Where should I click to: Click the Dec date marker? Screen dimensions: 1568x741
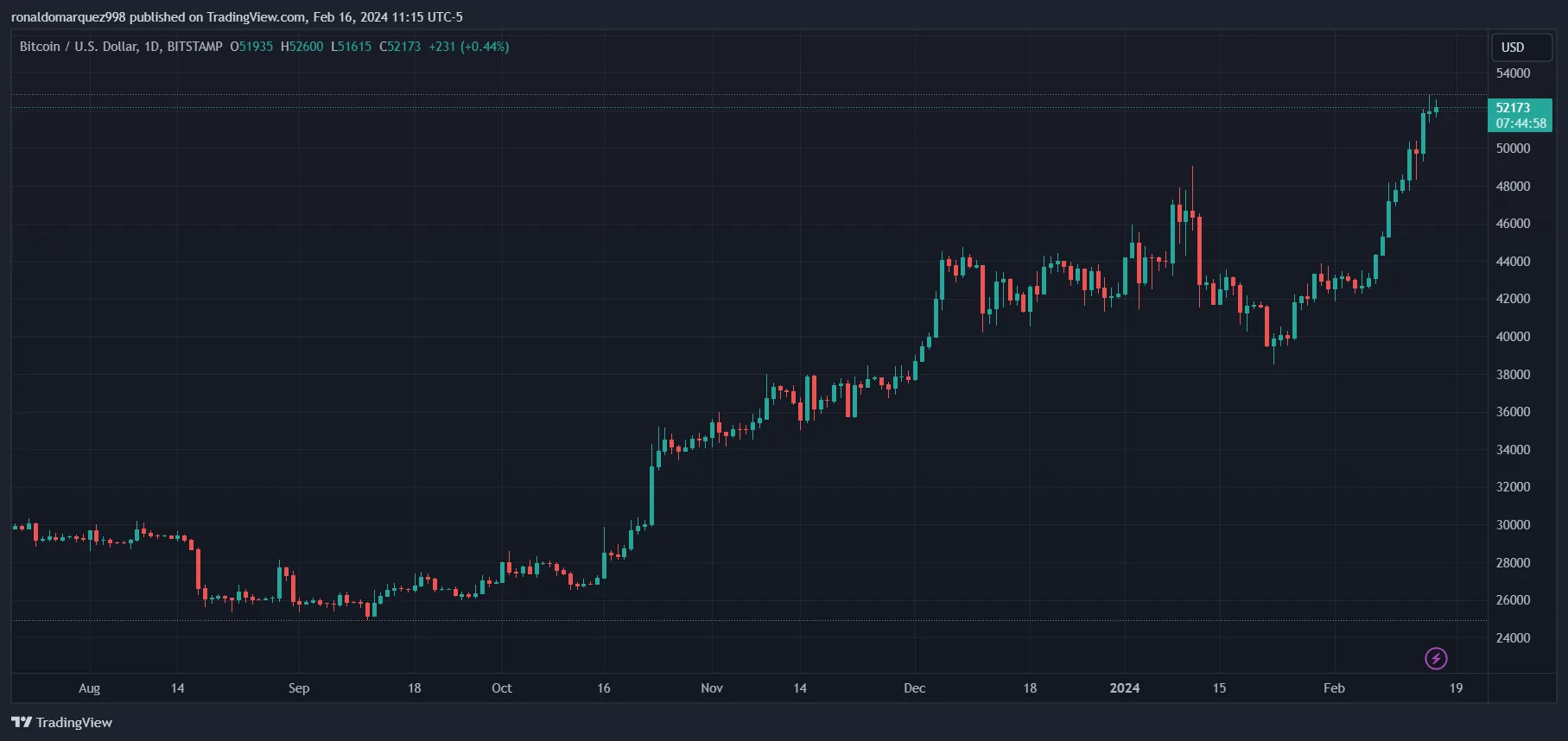(914, 688)
